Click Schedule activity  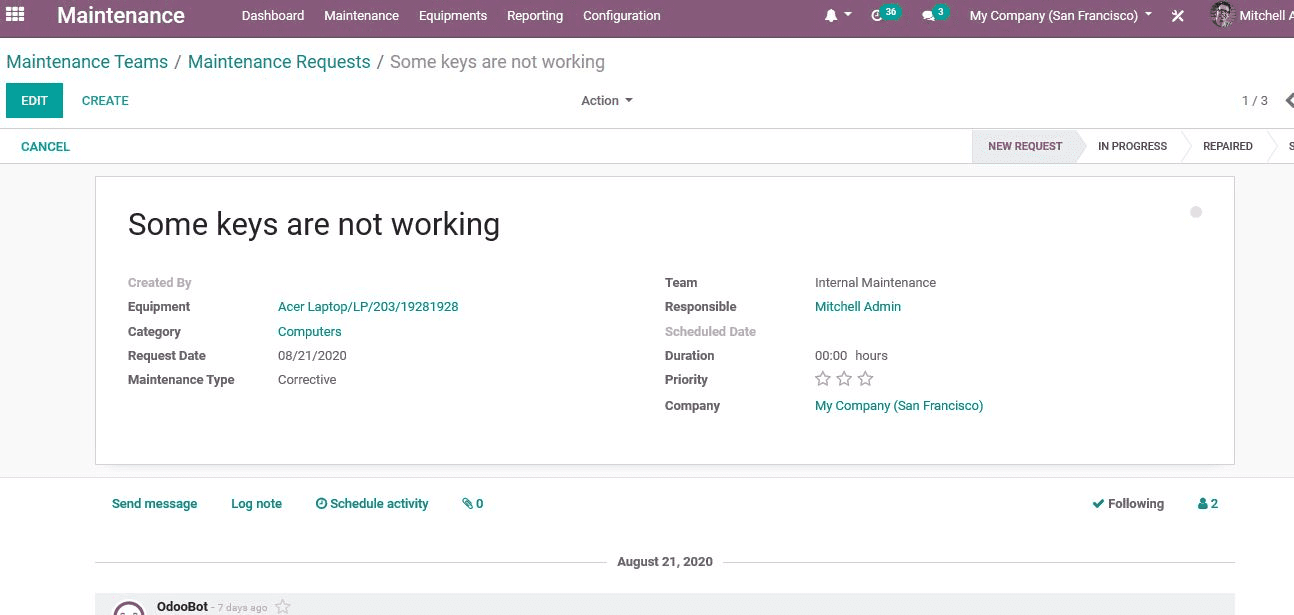(x=372, y=504)
